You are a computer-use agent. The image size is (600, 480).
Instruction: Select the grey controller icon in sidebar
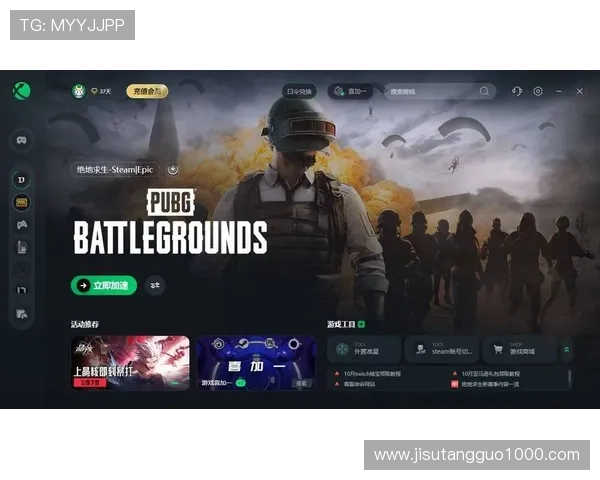[22, 225]
